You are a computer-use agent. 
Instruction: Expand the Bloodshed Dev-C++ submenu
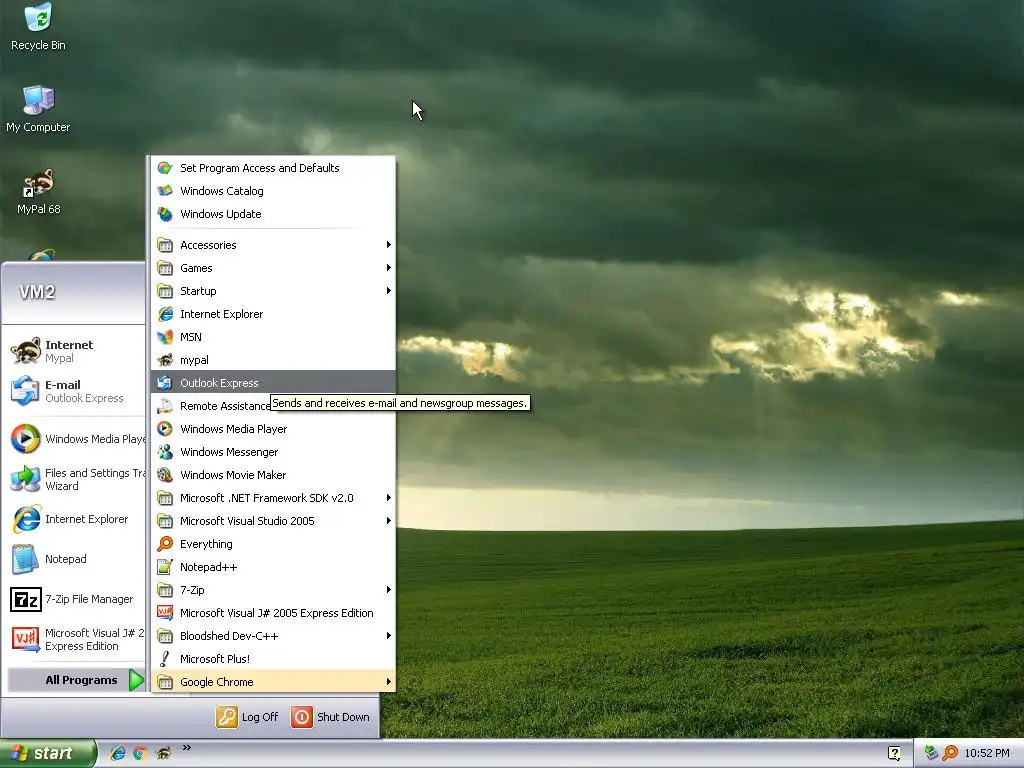(273, 635)
